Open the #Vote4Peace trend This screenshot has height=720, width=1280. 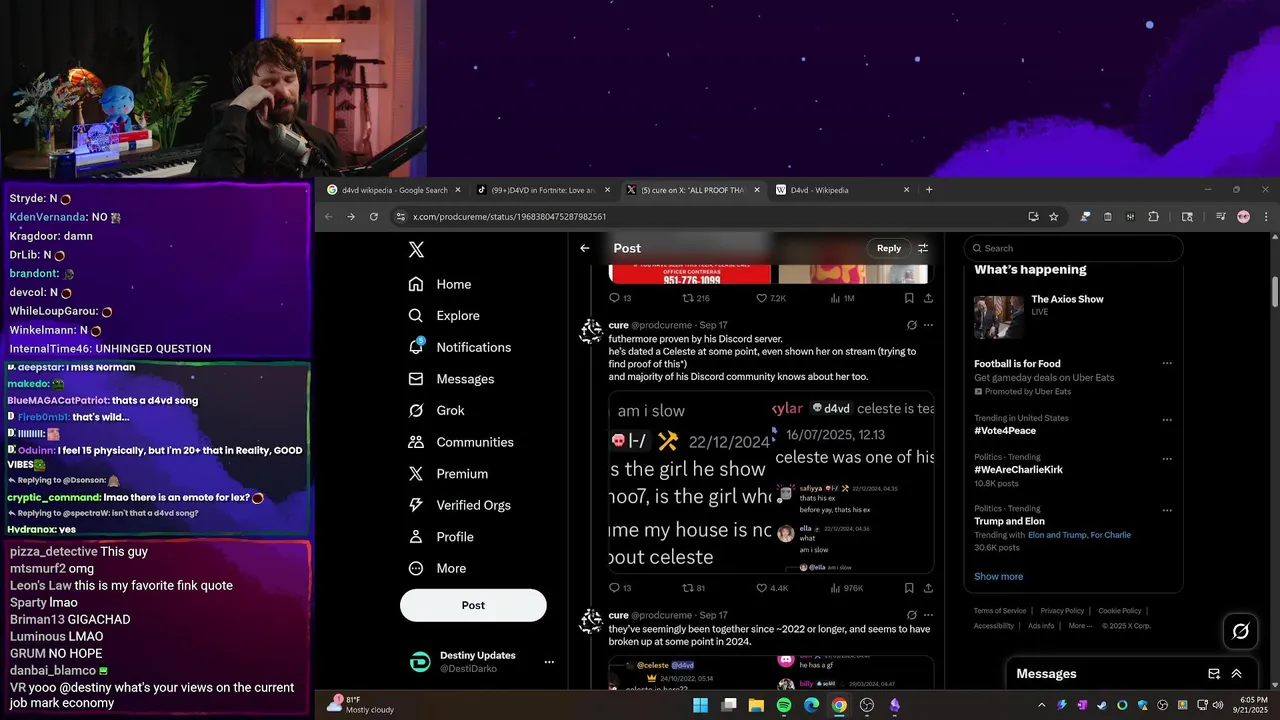(x=1005, y=431)
